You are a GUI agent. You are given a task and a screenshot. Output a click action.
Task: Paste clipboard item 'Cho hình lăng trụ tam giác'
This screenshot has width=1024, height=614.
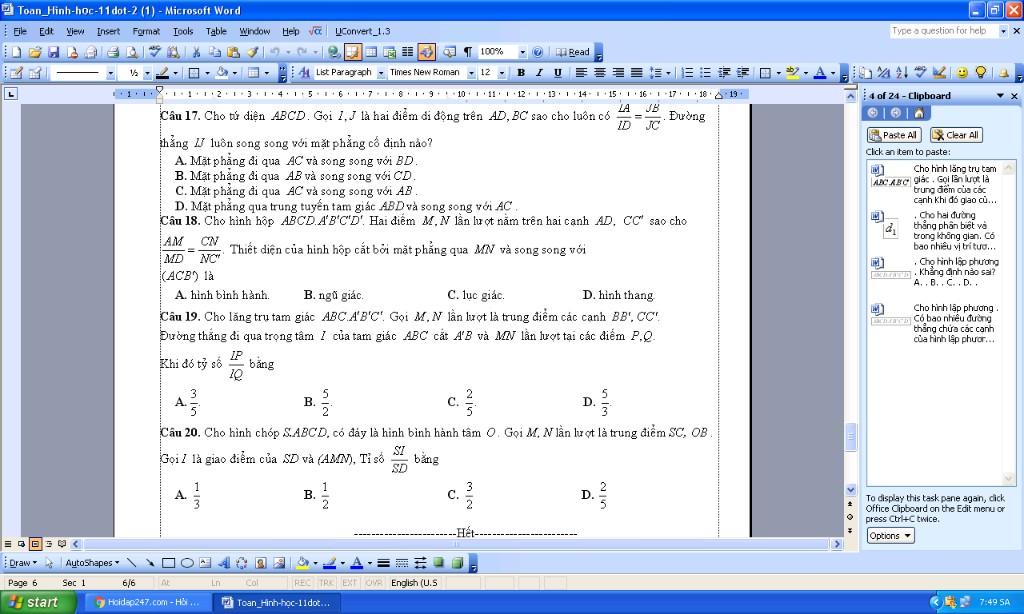coord(934,184)
